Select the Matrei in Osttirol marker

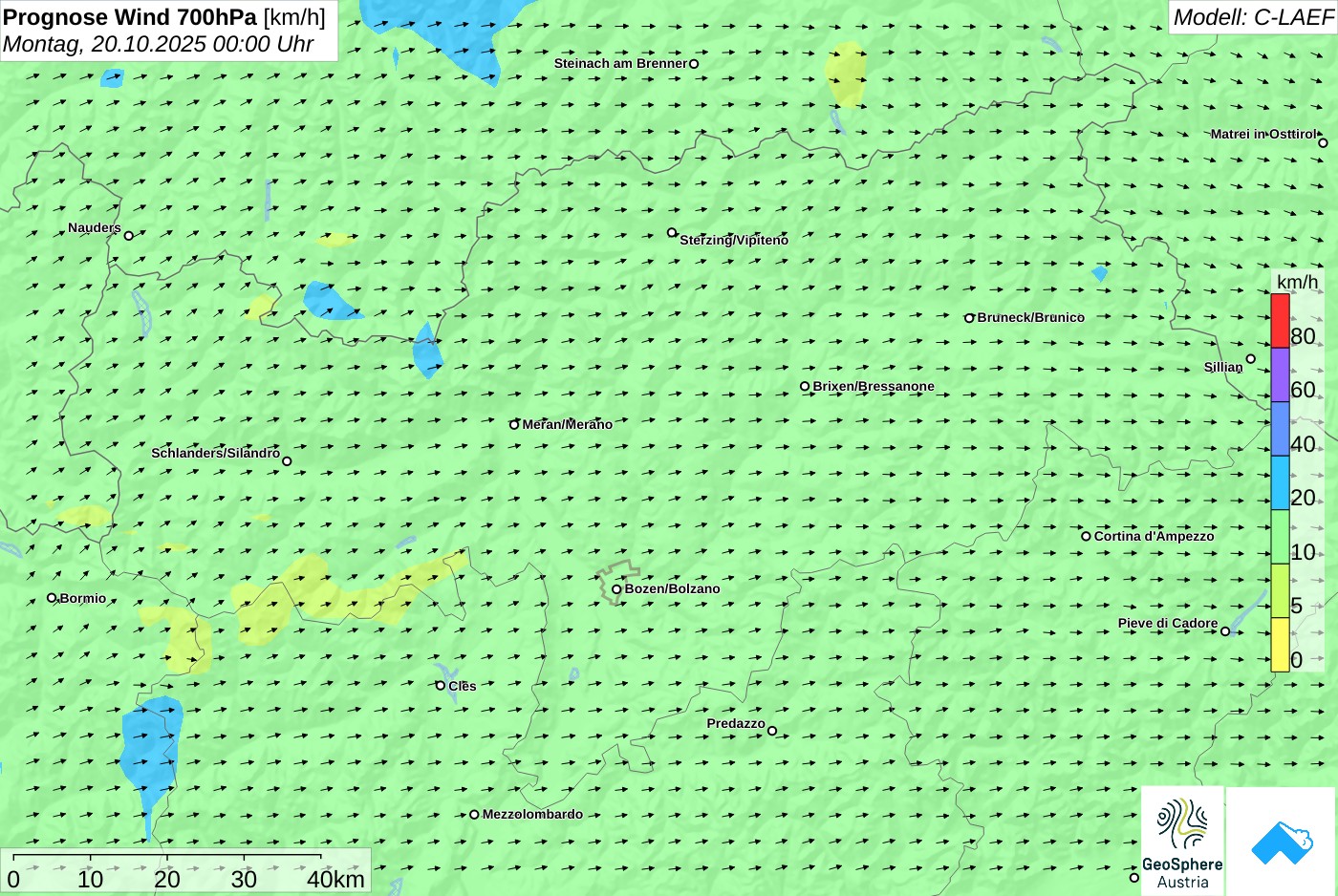click(1323, 143)
